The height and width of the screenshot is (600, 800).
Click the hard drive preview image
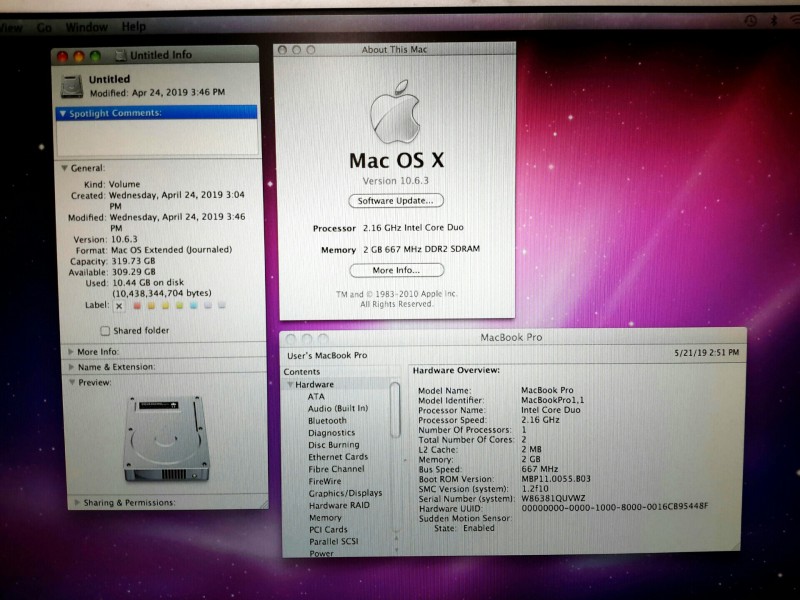[x=166, y=438]
